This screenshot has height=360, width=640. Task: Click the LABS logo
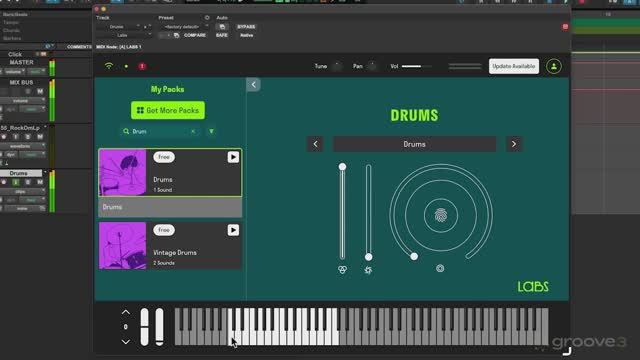[x=533, y=287]
